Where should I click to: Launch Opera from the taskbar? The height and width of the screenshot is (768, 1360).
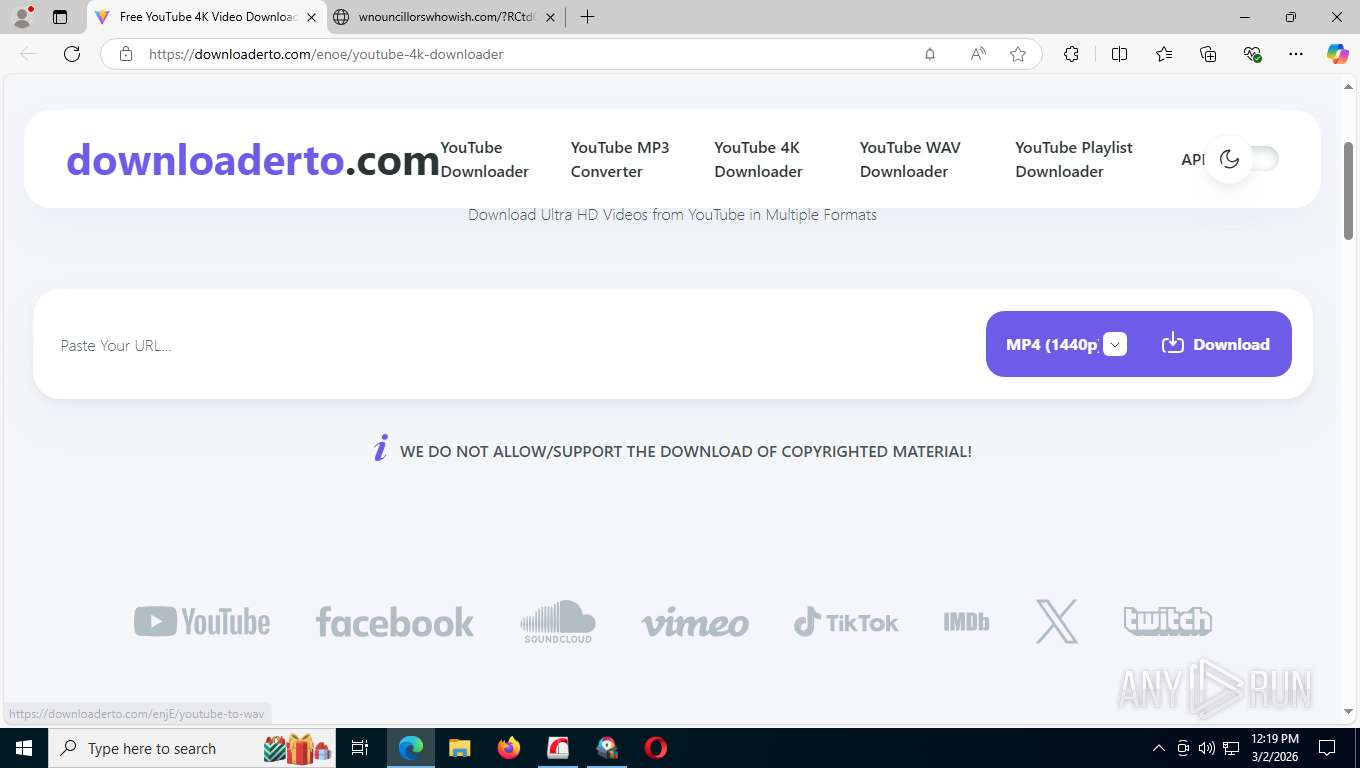(x=656, y=748)
